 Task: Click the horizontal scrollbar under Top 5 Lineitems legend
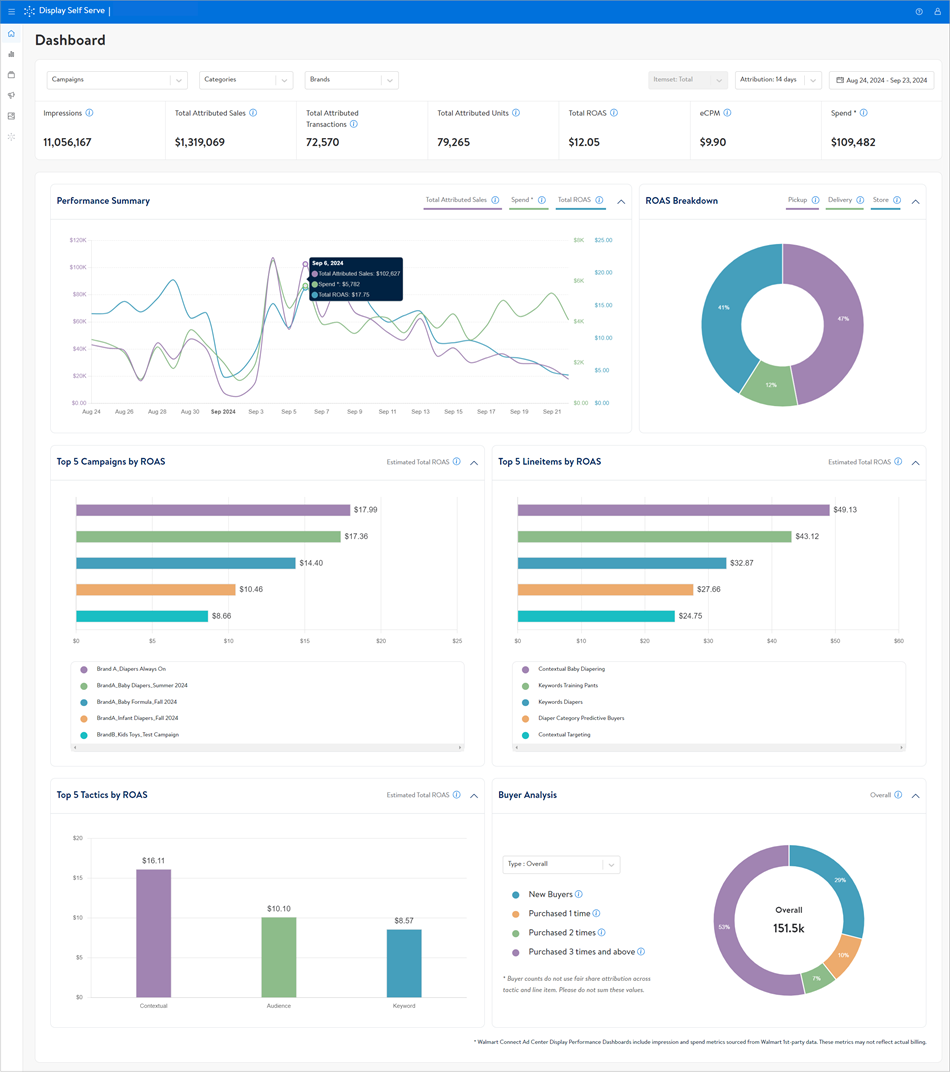tap(710, 748)
